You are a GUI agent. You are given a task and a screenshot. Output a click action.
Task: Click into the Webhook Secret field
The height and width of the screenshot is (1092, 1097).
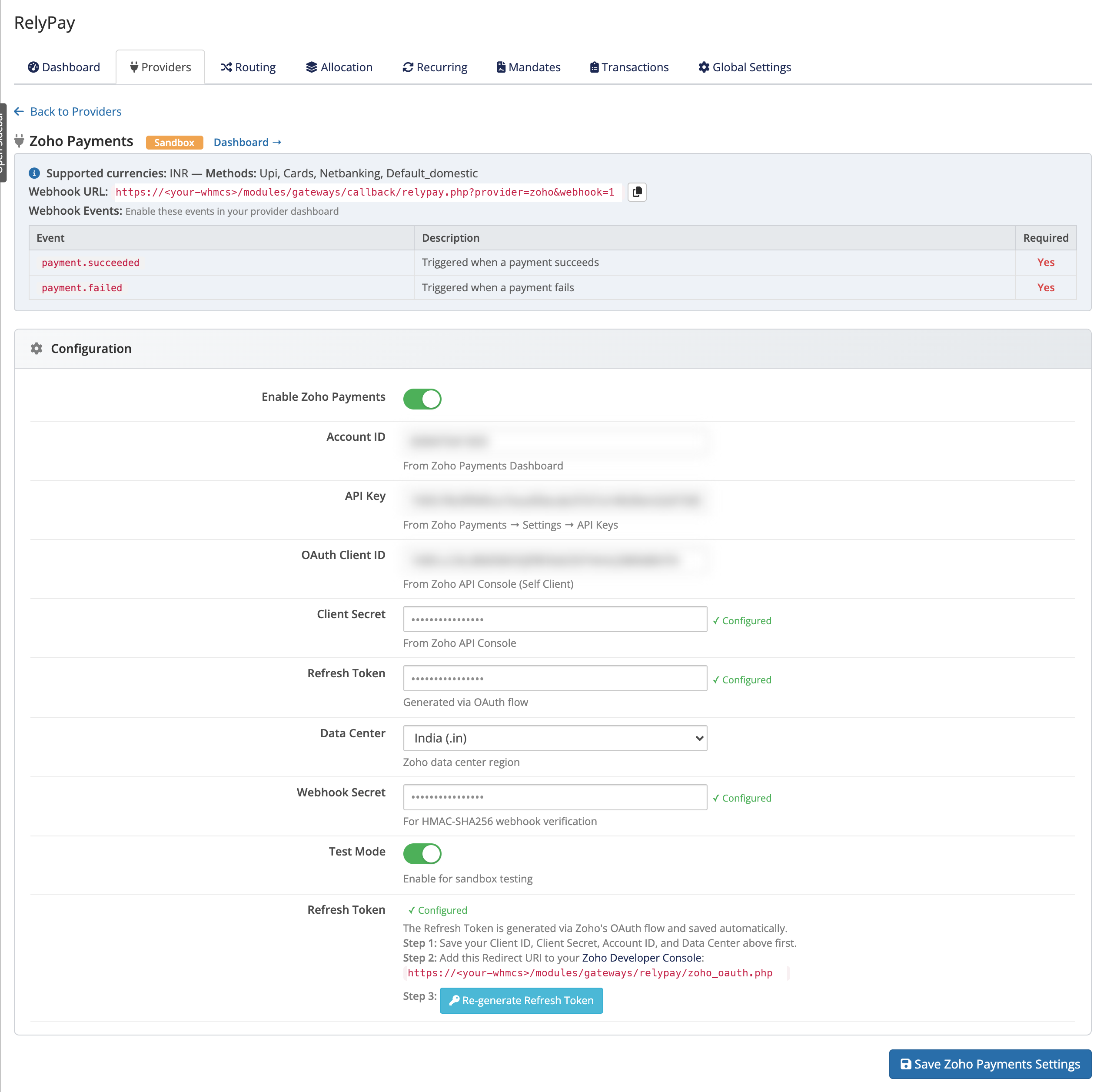coord(555,797)
